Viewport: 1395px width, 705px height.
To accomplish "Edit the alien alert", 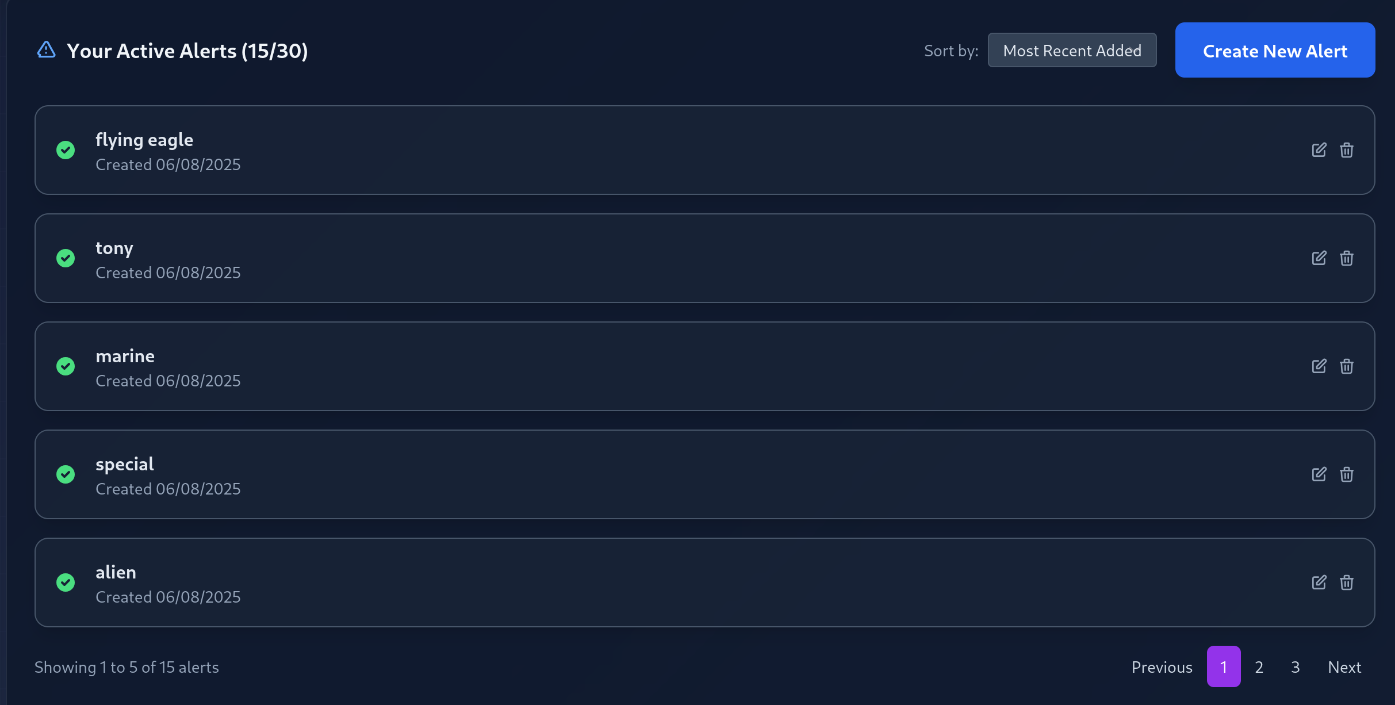I will (1319, 582).
